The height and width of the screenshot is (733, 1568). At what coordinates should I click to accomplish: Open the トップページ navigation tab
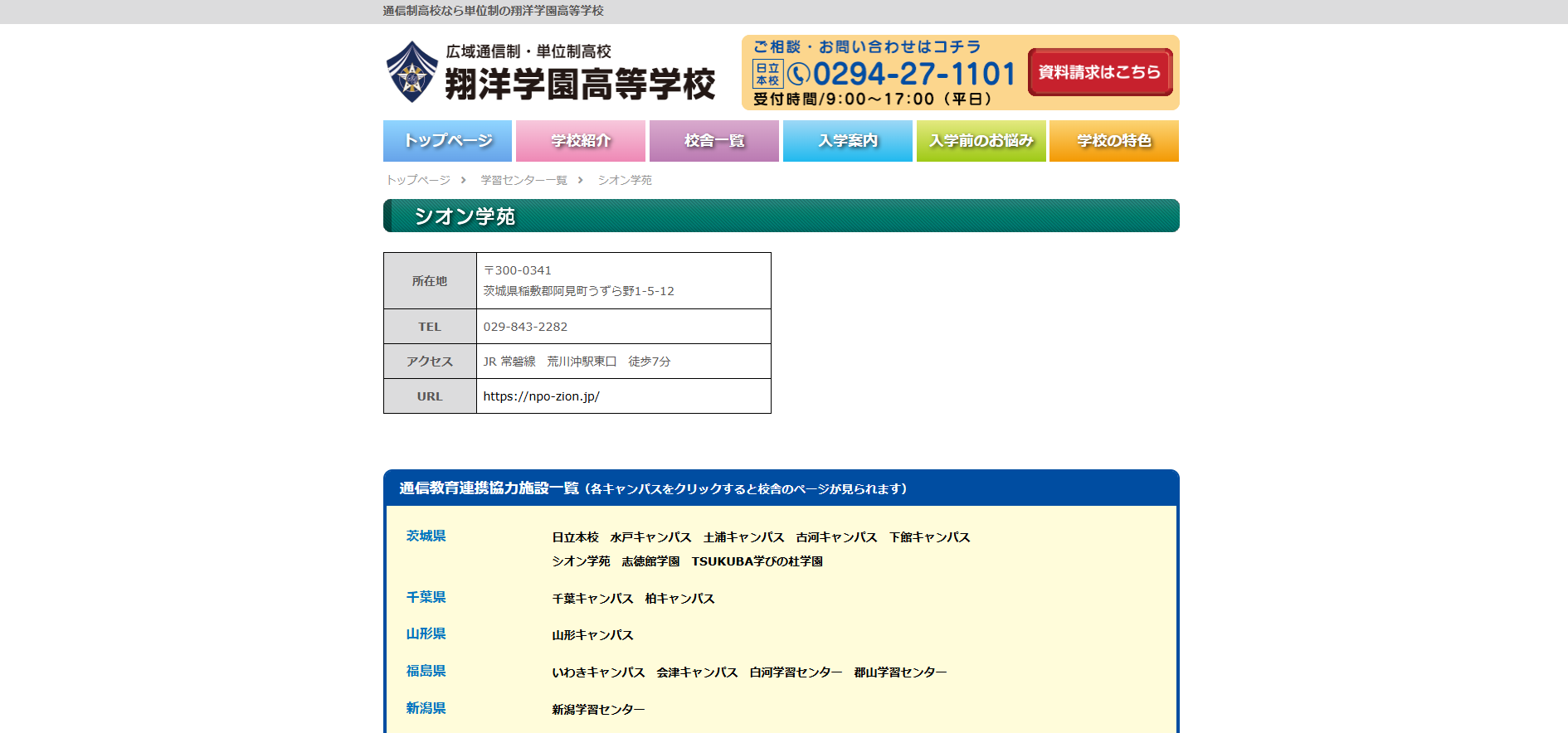(447, 141)
